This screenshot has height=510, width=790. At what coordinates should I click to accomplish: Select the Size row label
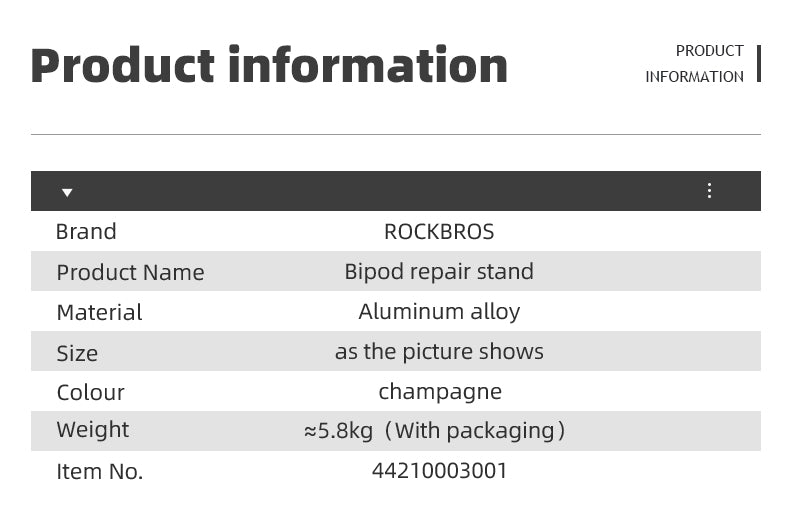(x=77, y=353)
